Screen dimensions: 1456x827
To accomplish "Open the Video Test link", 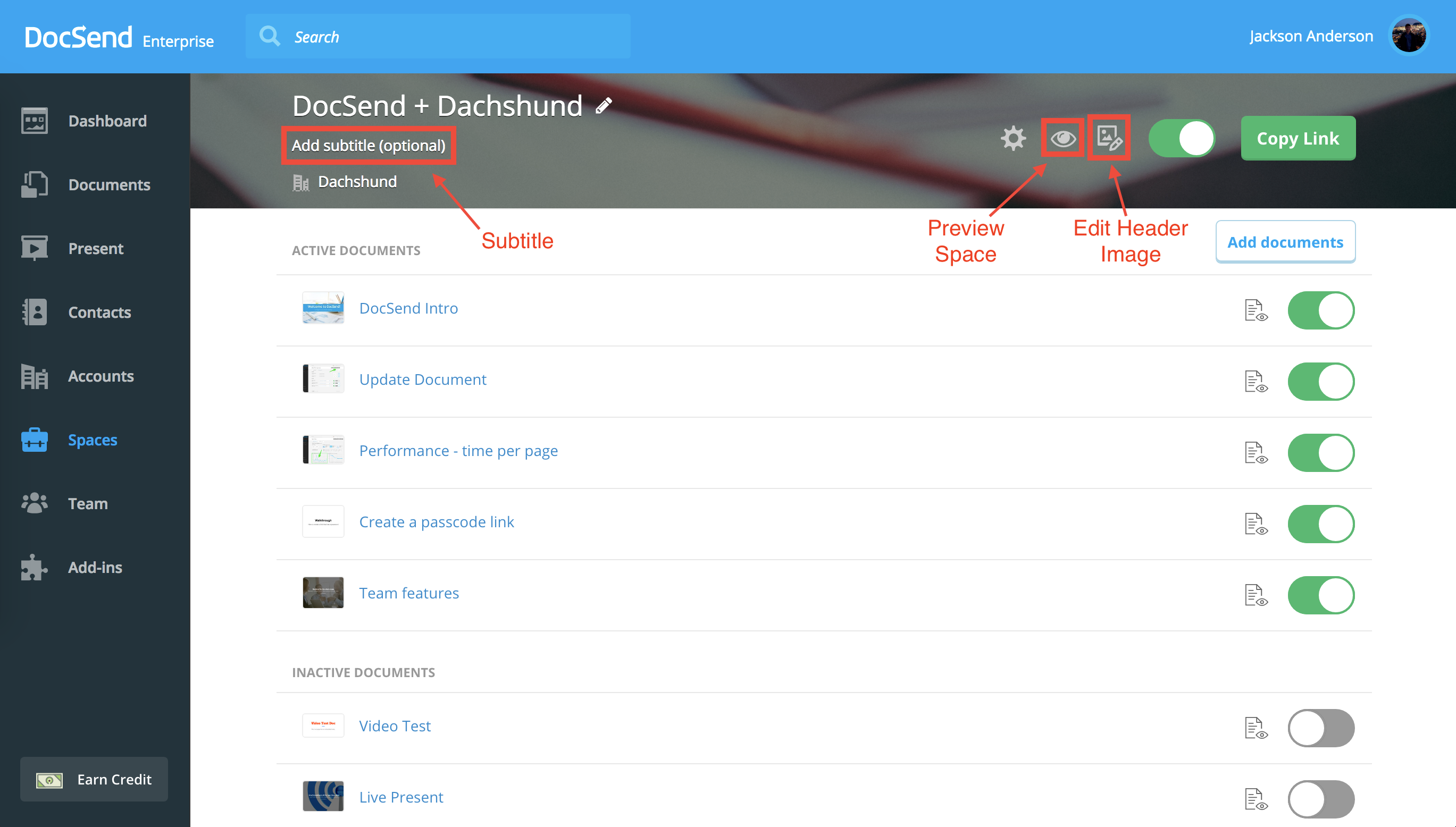I will click(x=395, y=726).
